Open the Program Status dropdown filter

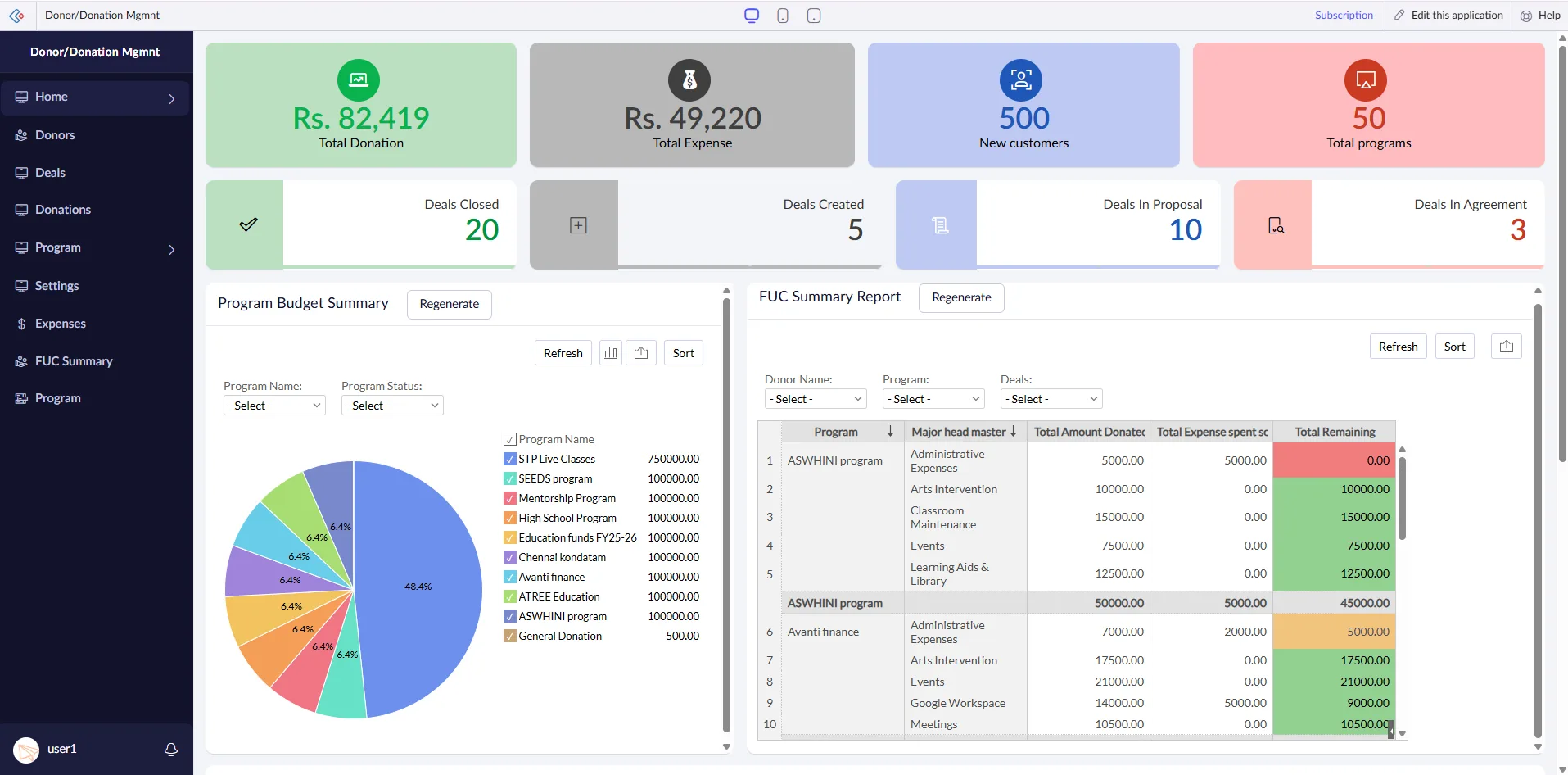click(x=392, y=406)
